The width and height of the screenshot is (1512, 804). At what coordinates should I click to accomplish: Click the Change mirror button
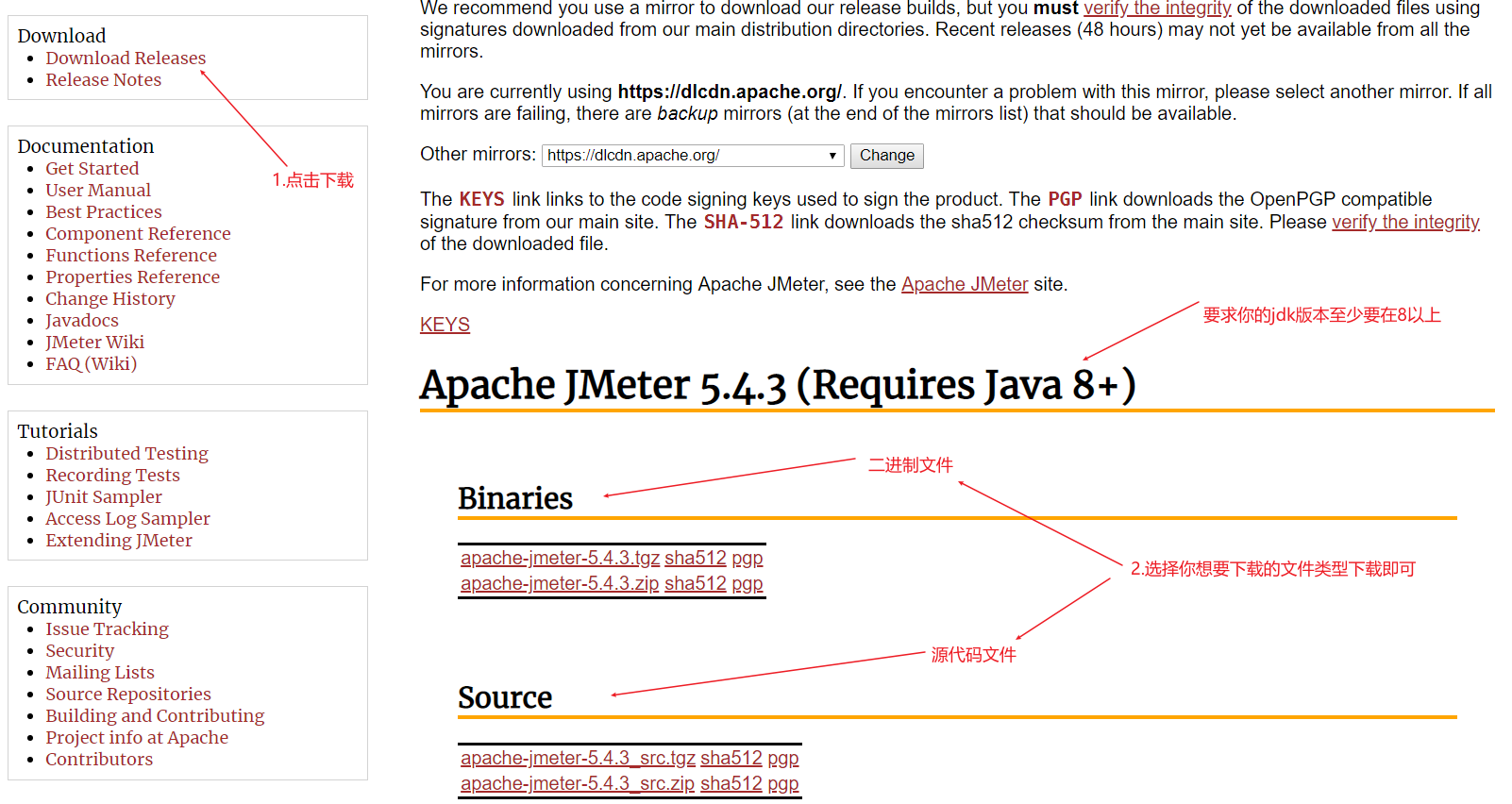[886, 156]
